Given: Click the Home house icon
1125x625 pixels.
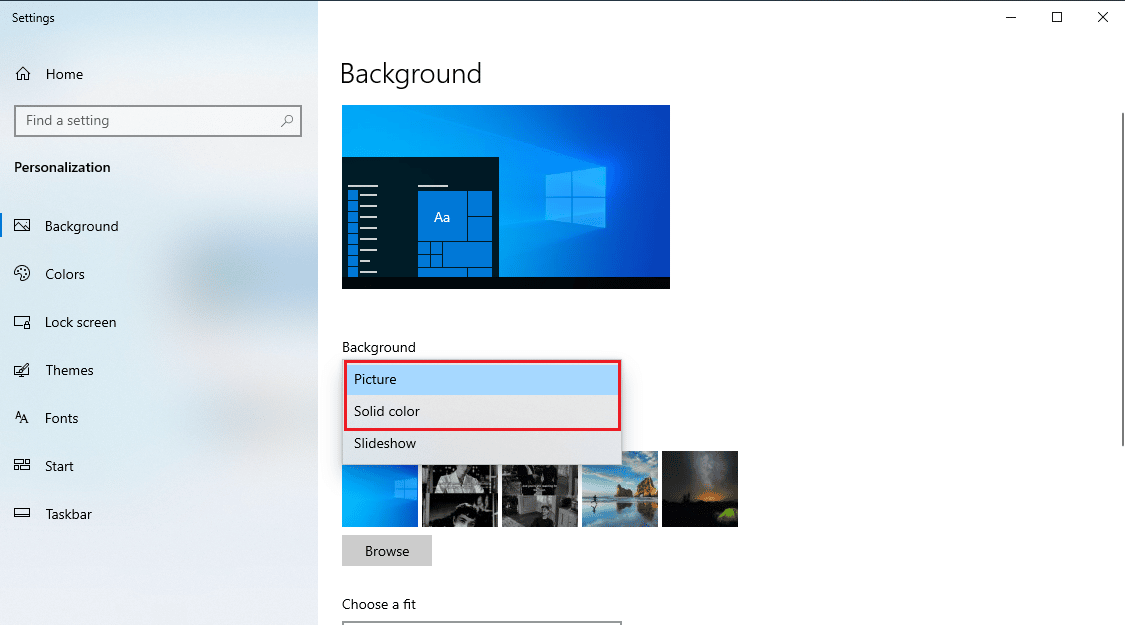Looking at the screenshot, I should click(23, 74).
